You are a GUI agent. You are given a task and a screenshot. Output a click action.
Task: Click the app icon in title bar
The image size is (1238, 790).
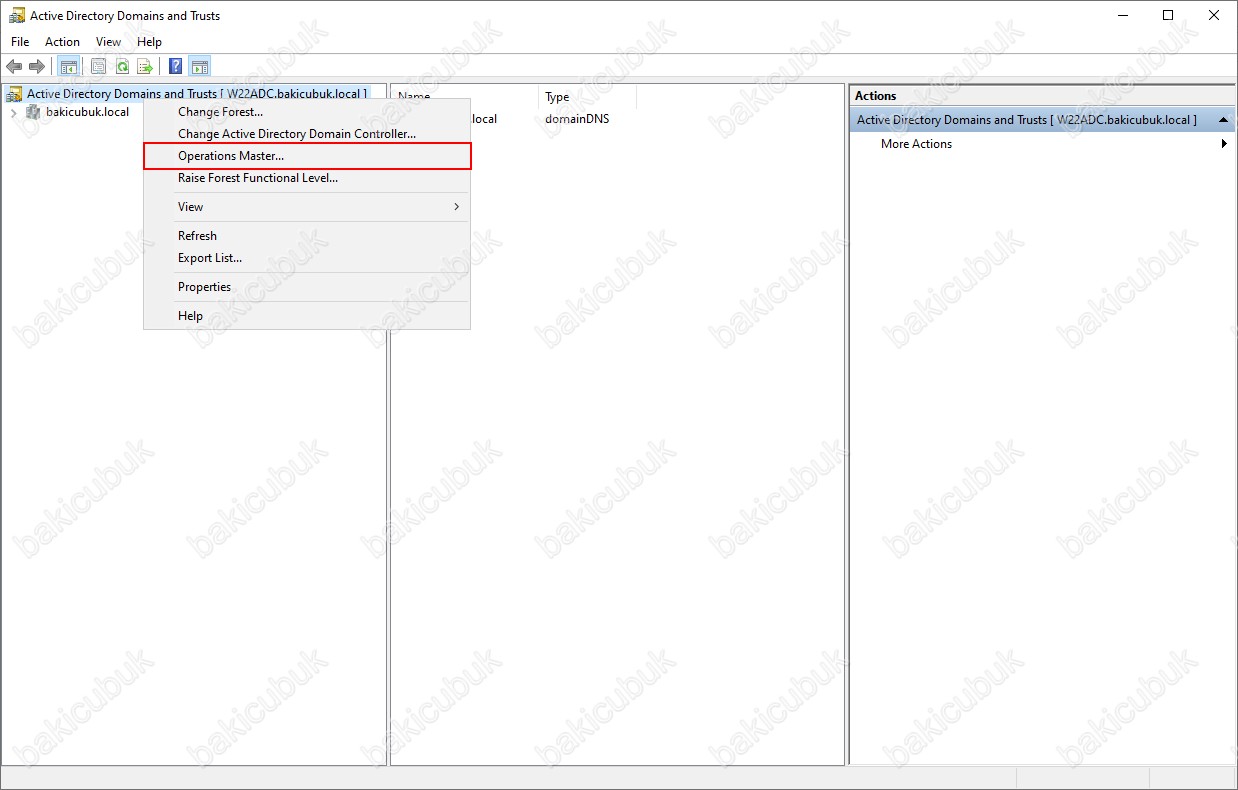pos(17,15)
